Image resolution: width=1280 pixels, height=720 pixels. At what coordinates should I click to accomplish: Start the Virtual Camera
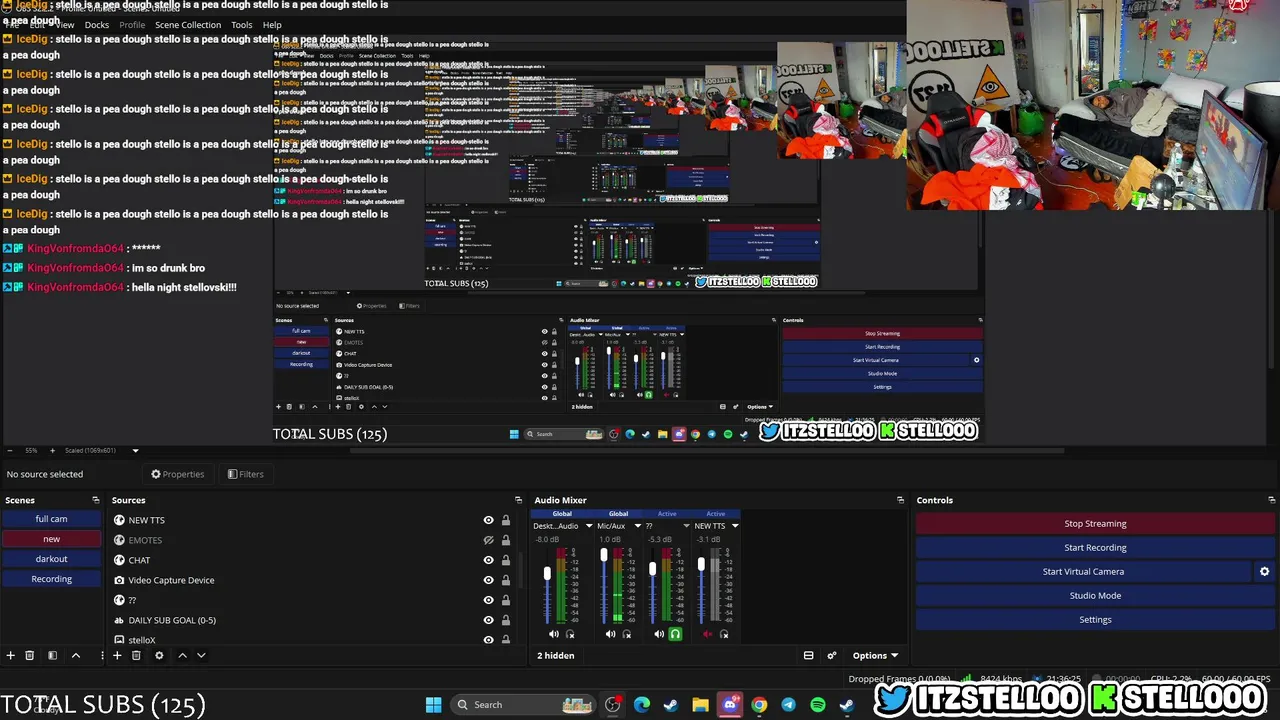coord(1083,572)
